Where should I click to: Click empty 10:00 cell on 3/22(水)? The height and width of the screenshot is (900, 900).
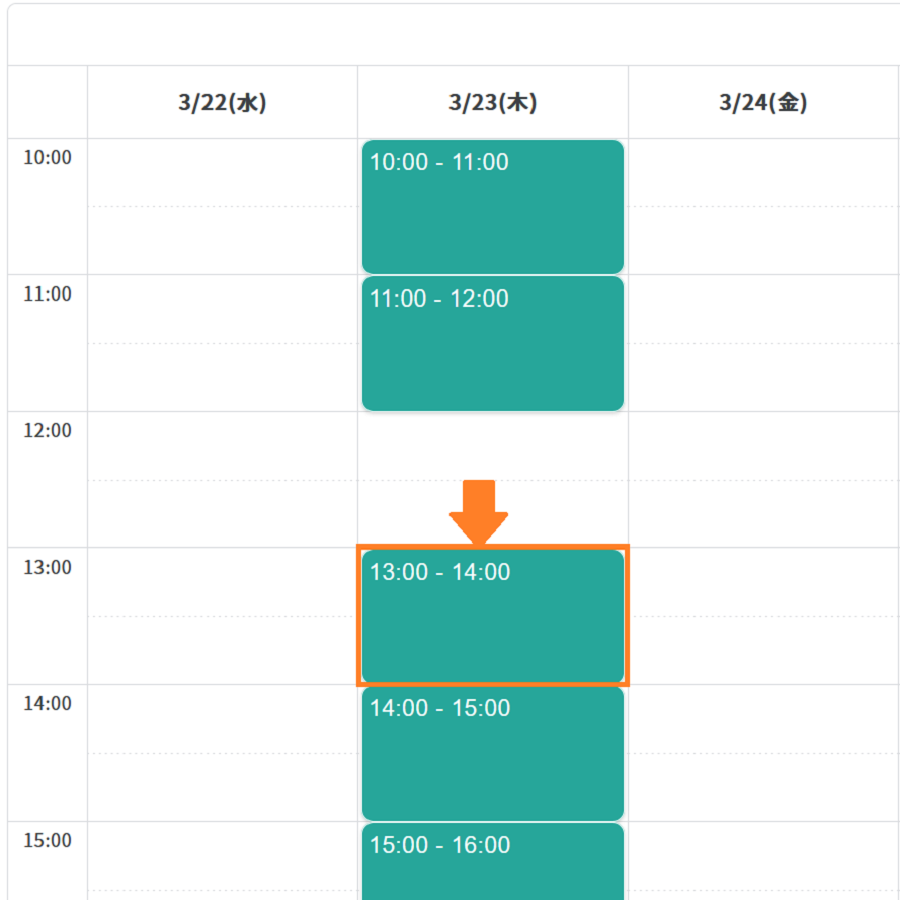[x=222, y=207]
